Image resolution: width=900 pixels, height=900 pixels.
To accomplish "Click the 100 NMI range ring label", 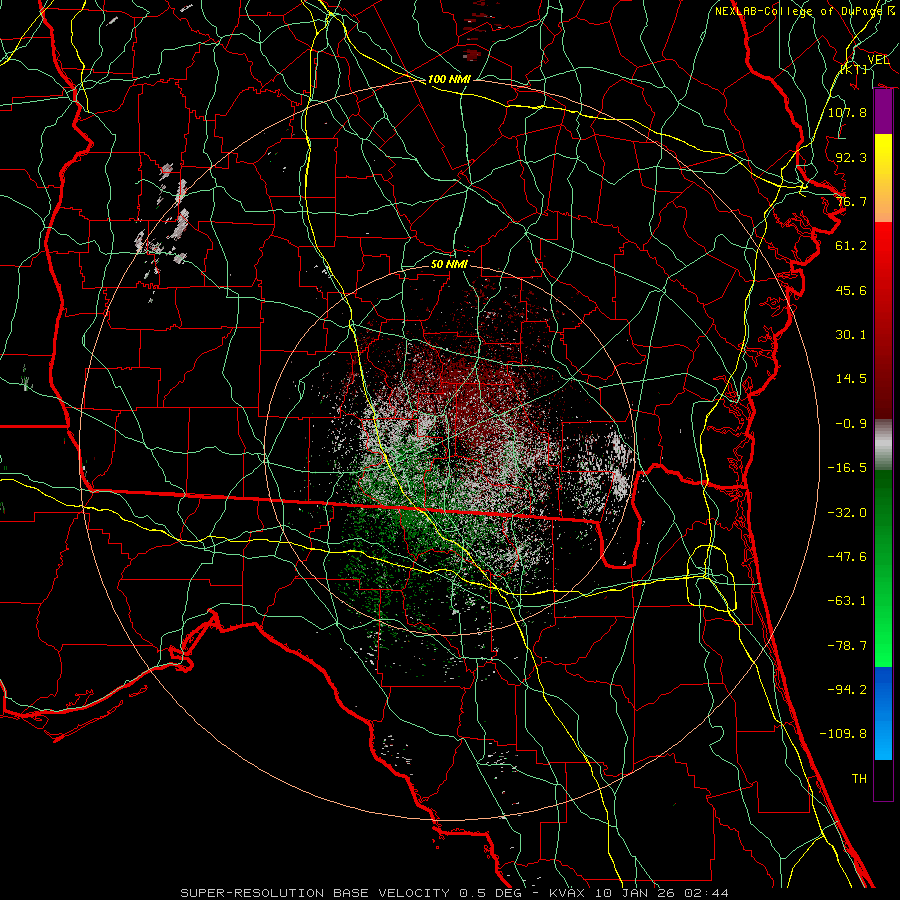I will (449, 79).
